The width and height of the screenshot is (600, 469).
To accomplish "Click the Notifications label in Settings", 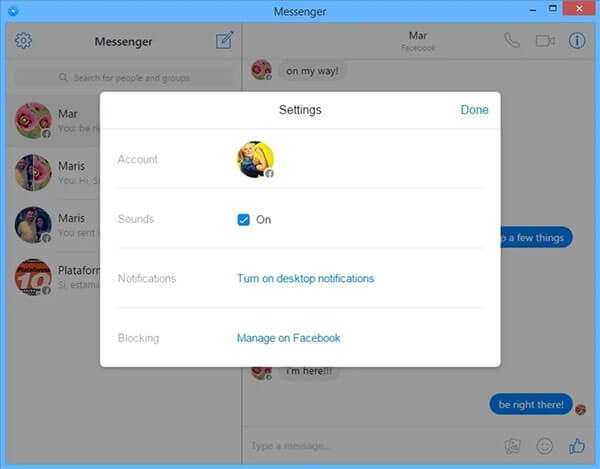I will pyautogui.click(x=147, y=278).
